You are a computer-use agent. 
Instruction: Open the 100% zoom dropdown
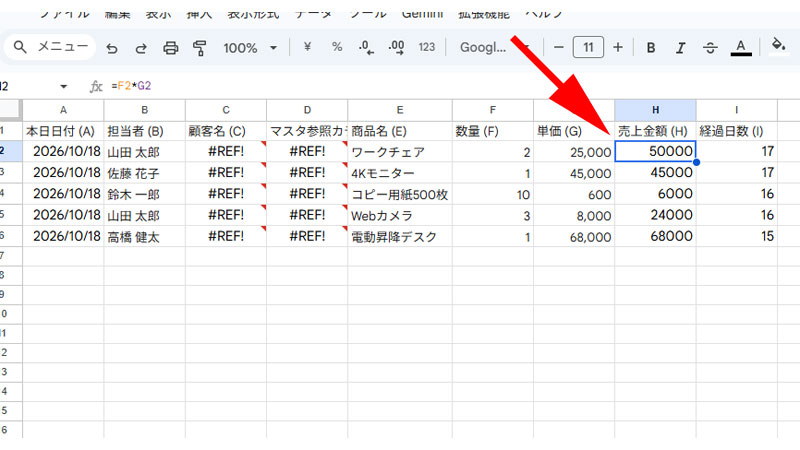coord(250,48)
